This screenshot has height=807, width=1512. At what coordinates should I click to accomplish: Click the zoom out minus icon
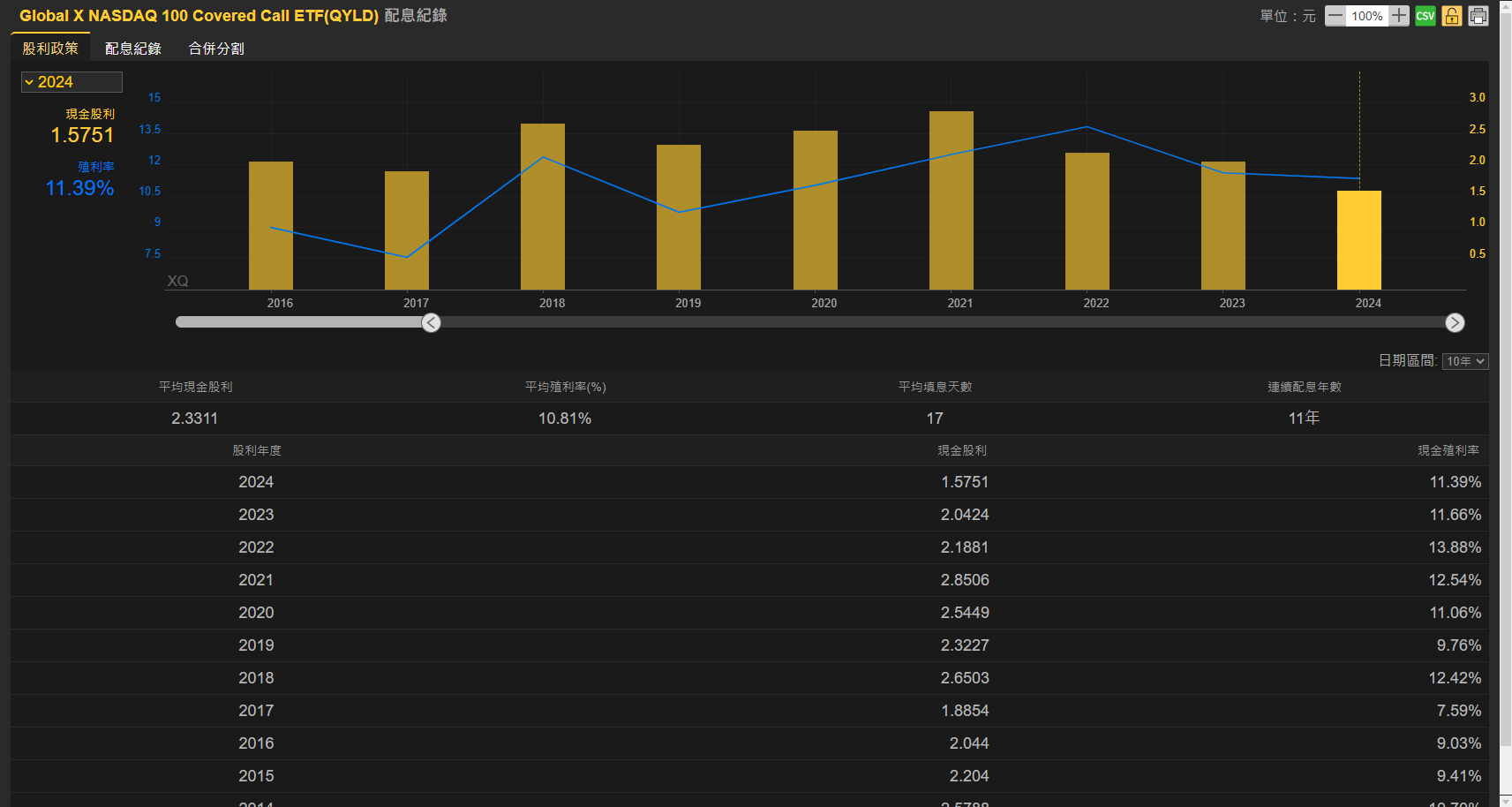pos(1335,16)
